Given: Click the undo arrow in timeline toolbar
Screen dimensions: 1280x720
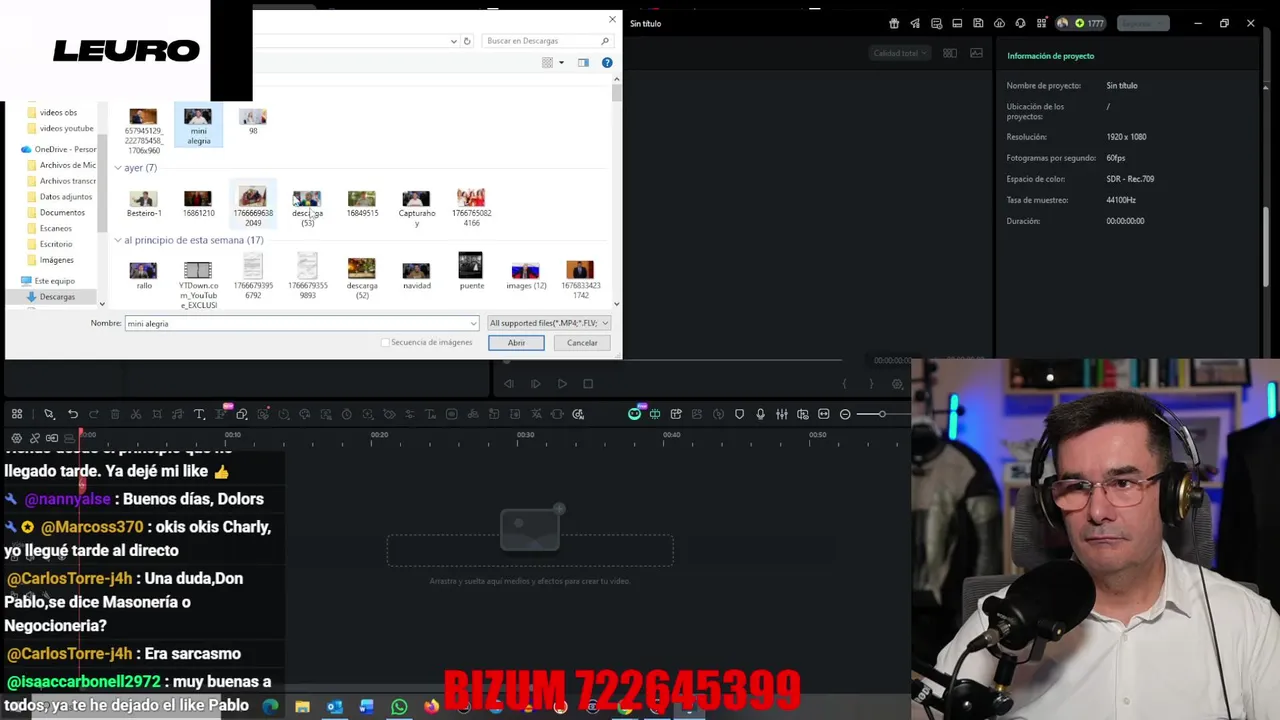Looking at the screenshot, I should 73,414.
